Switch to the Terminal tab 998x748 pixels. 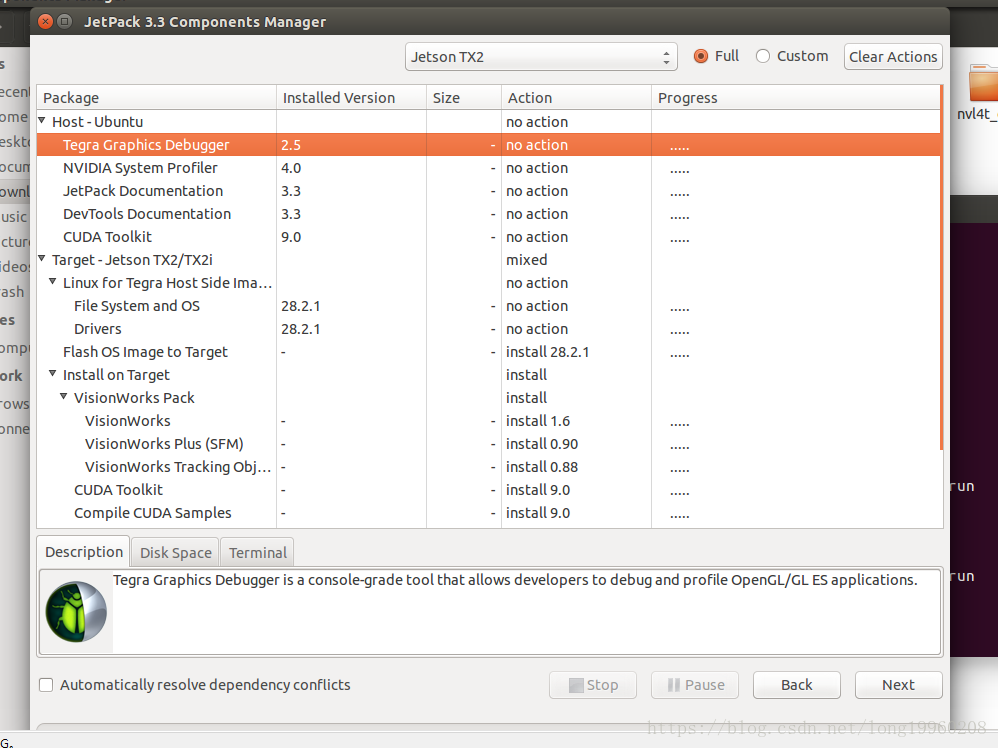coord(258,553)
